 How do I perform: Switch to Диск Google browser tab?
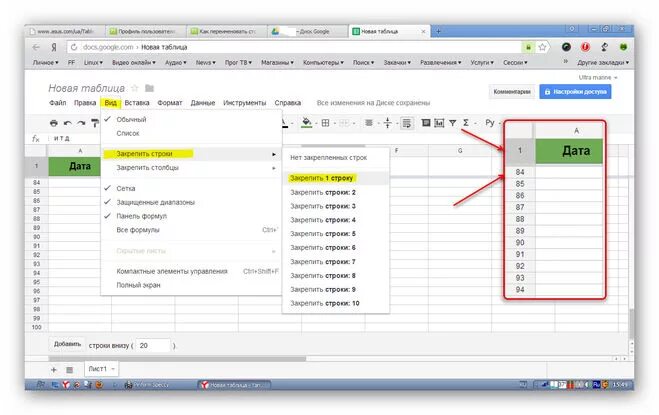click(307, 32)
